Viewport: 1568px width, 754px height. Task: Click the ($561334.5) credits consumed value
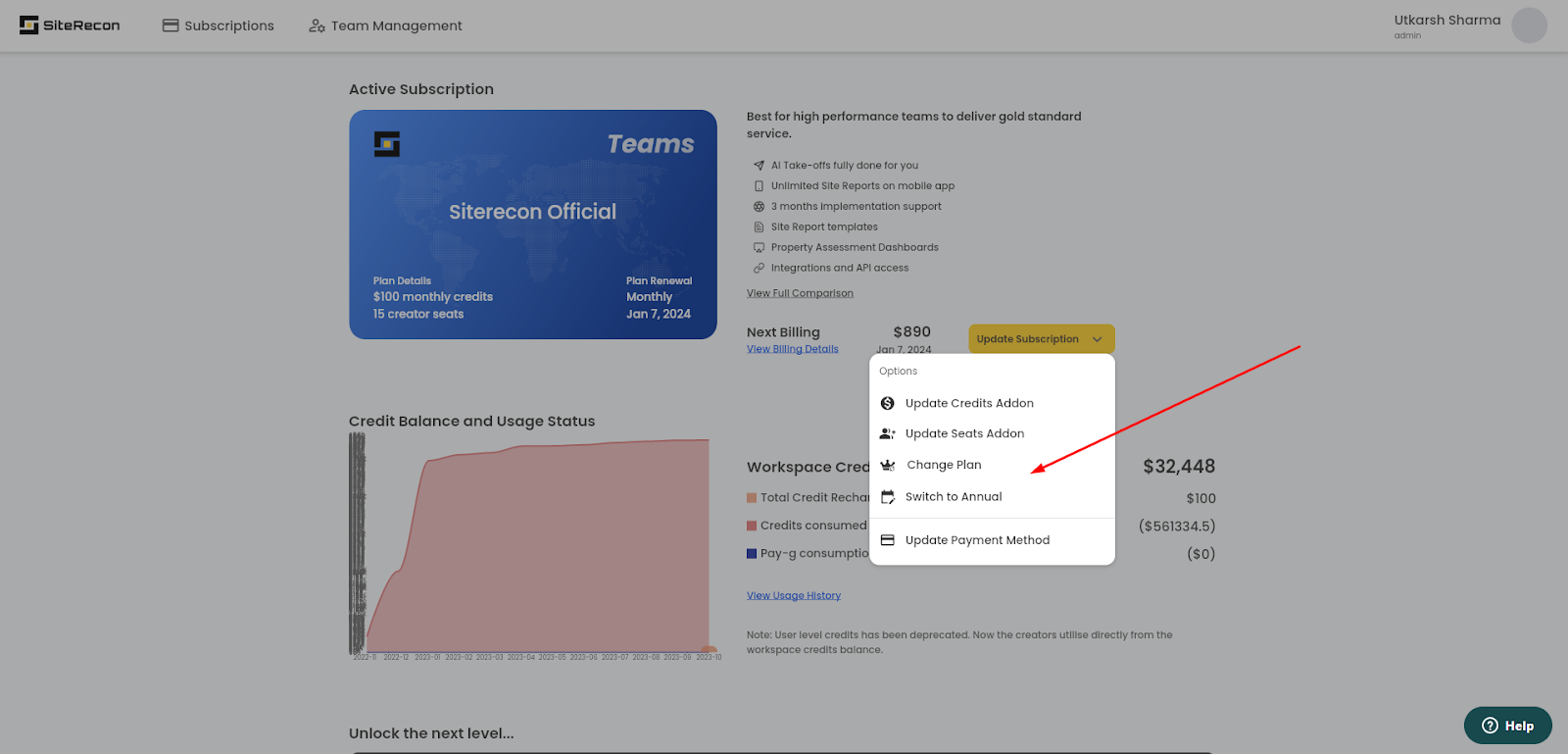(1177, 527)
